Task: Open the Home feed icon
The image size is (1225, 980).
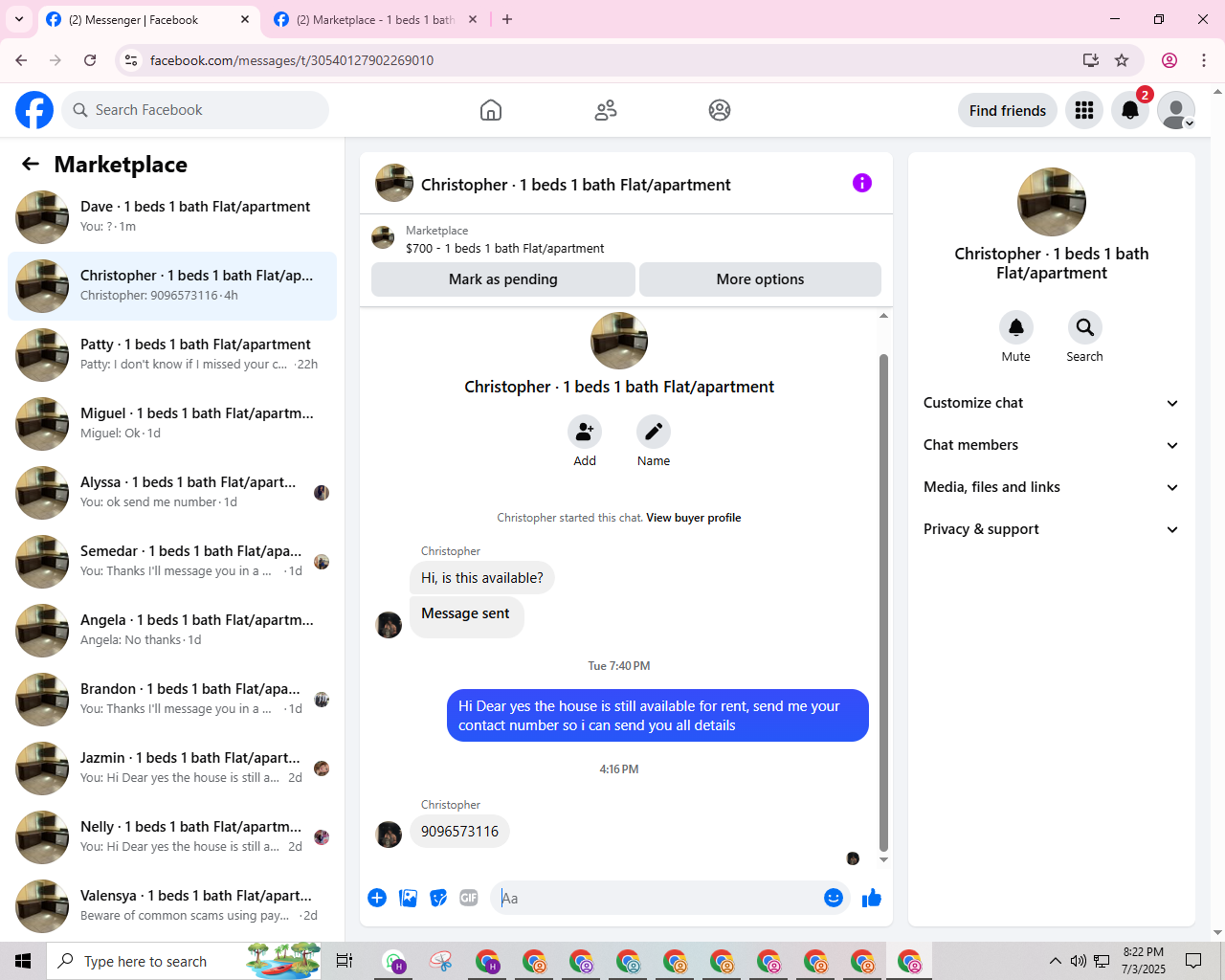Action: click(491, 110)
